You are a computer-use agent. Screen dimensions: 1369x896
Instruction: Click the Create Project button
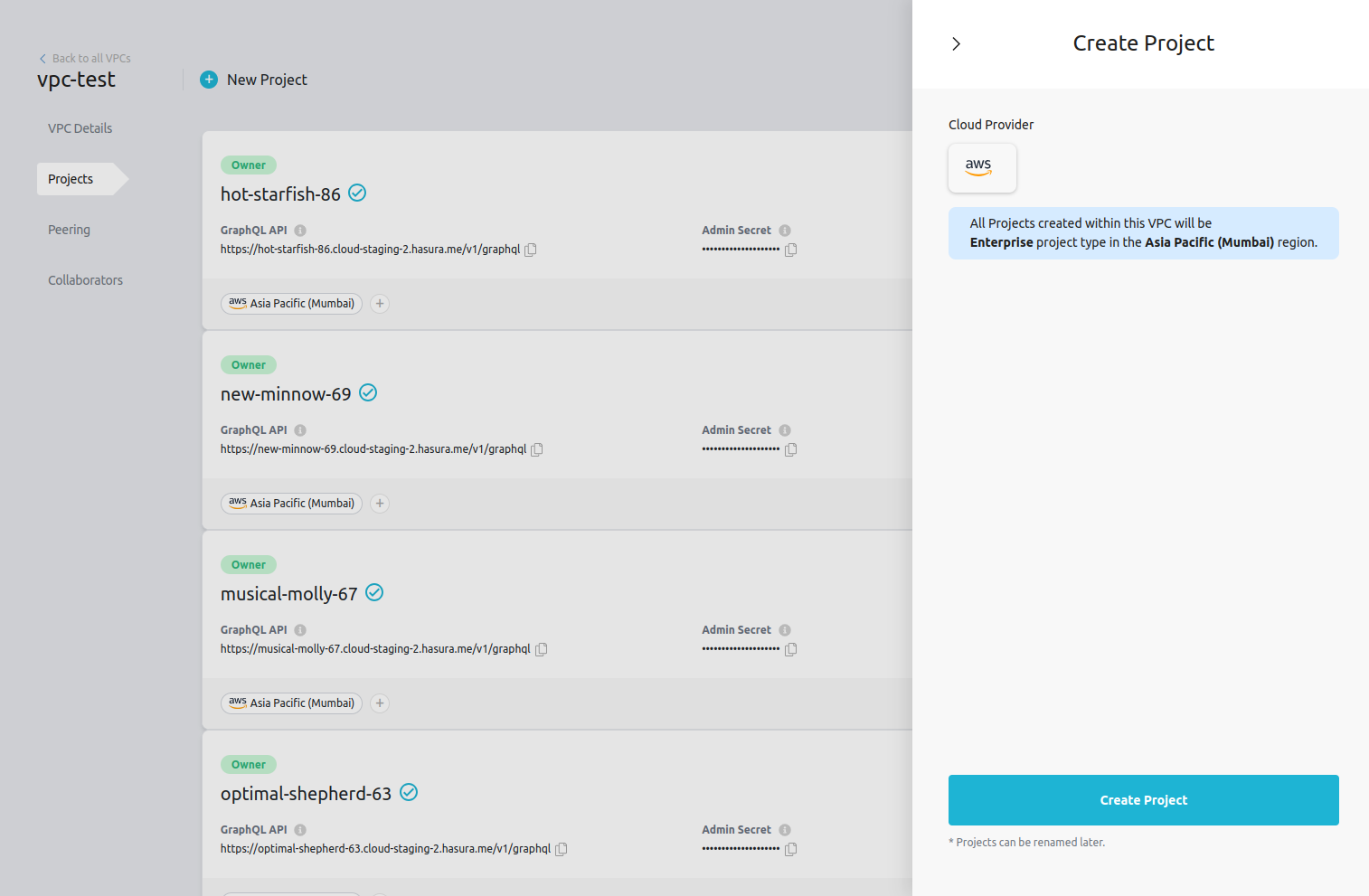click(x=1143, y=800)
